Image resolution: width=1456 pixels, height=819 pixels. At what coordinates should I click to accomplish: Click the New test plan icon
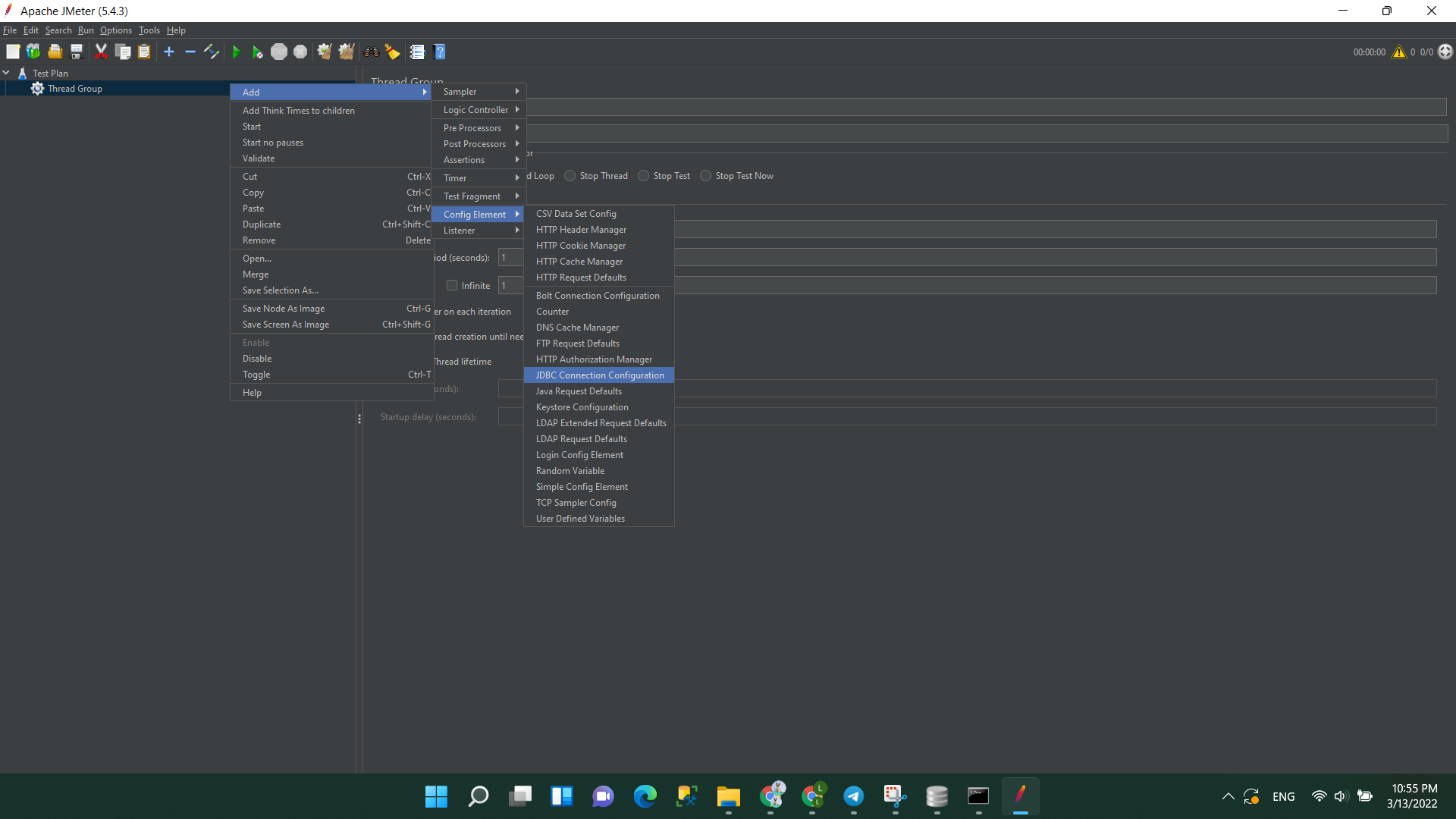(x=13, y=52)
